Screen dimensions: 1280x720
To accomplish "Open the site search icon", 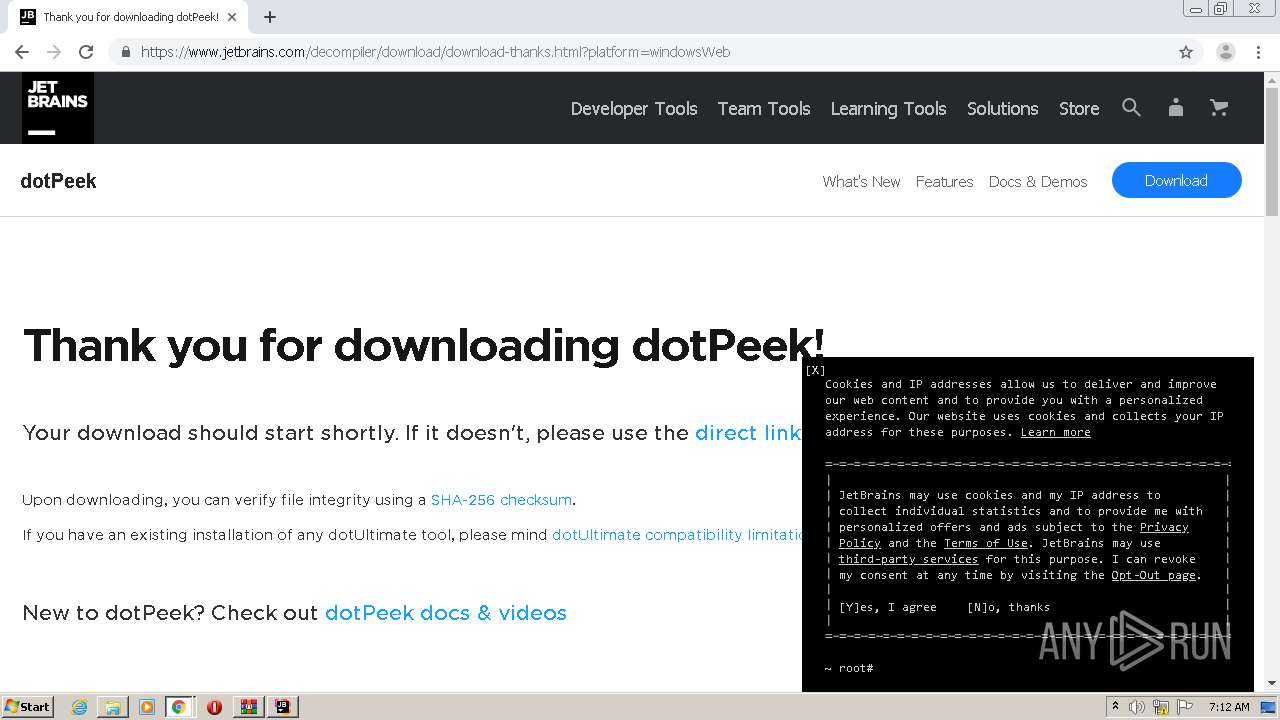I will (1131, 108).
